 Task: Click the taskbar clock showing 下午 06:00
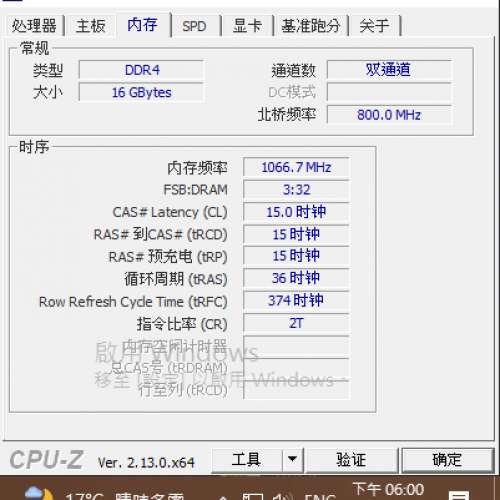[x=388, y=489]
